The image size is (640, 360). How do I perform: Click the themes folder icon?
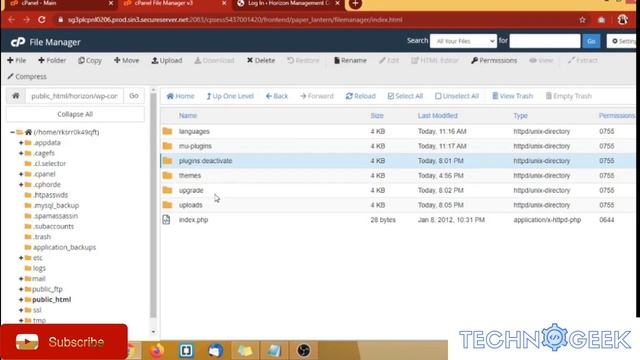pyautogui.click(x=167, y=175)
